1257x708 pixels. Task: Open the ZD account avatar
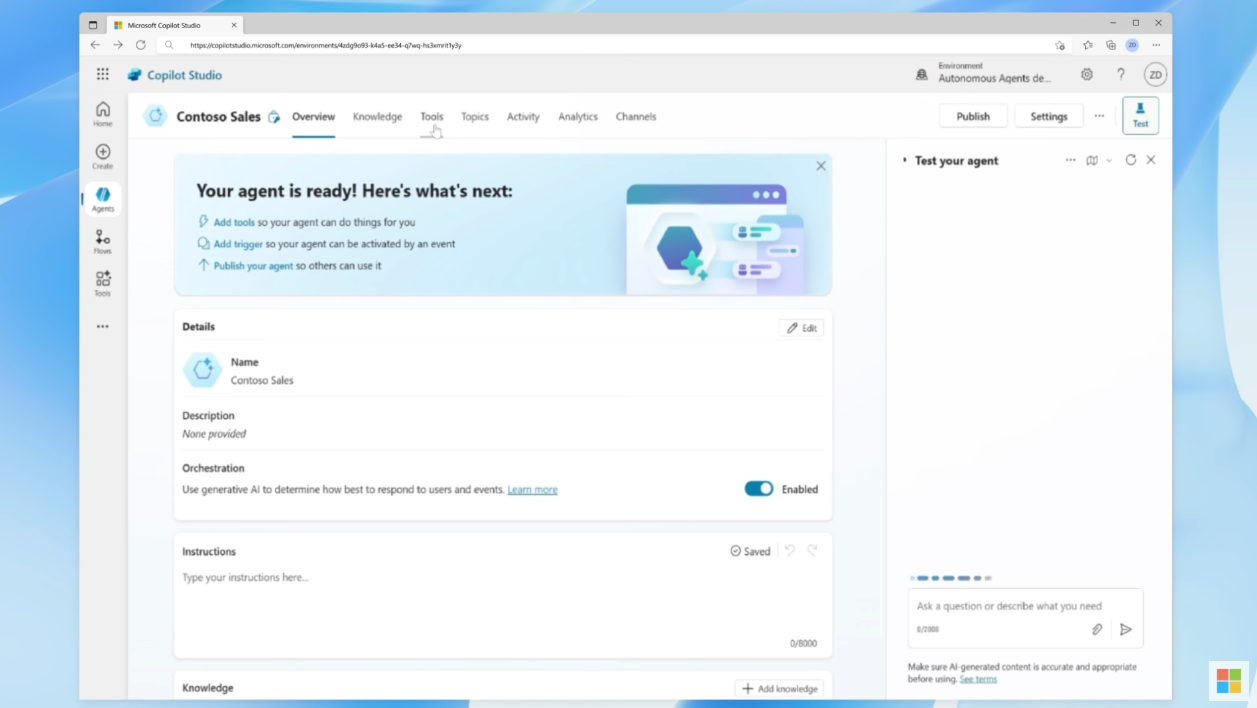[x=1155, y=74]
